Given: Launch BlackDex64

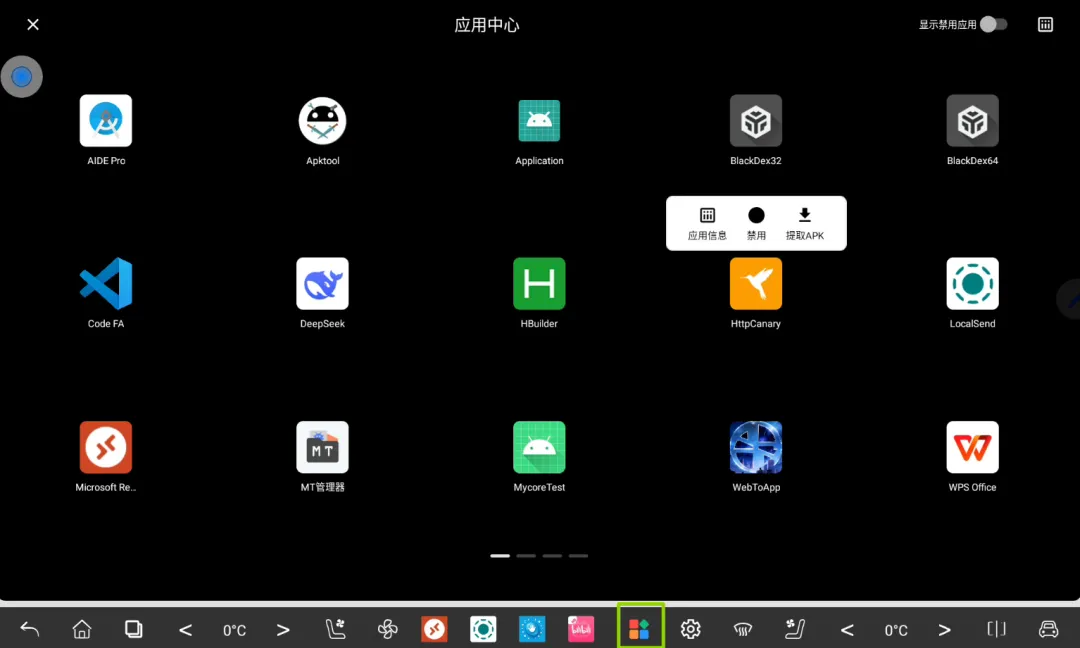Looking at the screenshot, I should pos(972,121).
